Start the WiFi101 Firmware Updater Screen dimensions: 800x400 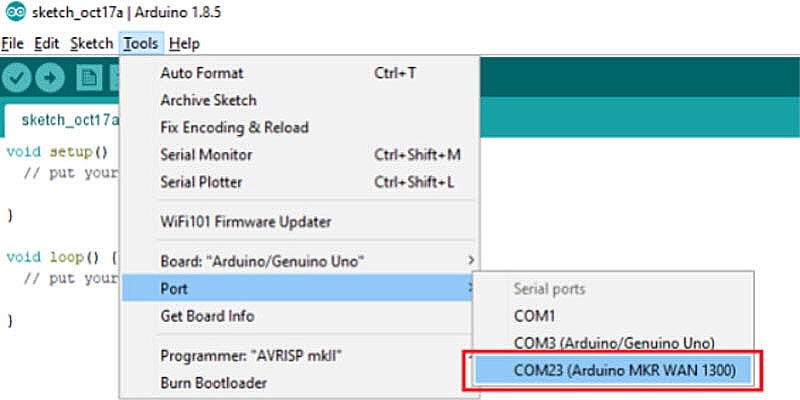point(245,221)
